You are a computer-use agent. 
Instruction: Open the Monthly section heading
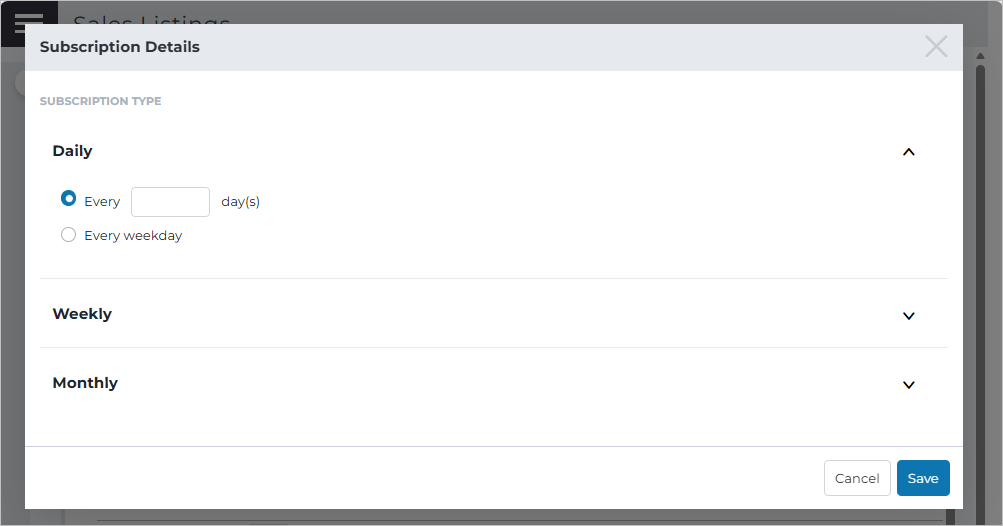pyautogui.click(x=85, y=383)
